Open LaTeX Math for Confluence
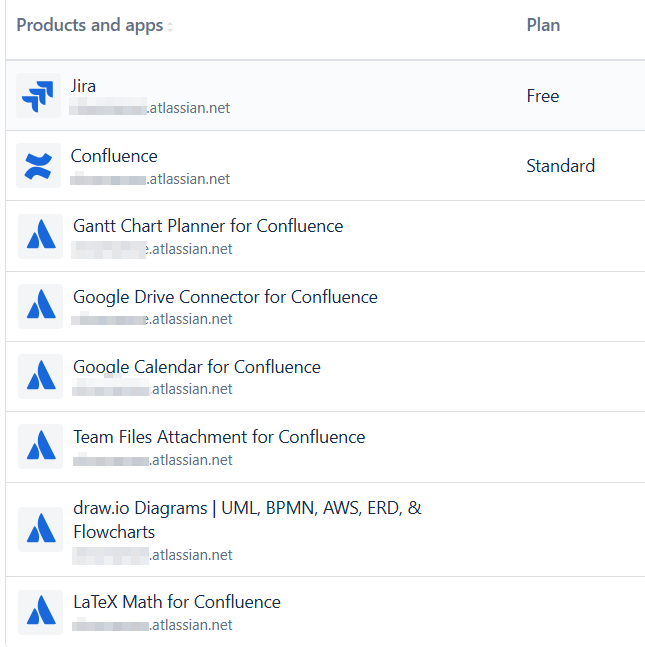The width and height of the screenshot is (645, 647). (177, 602)
